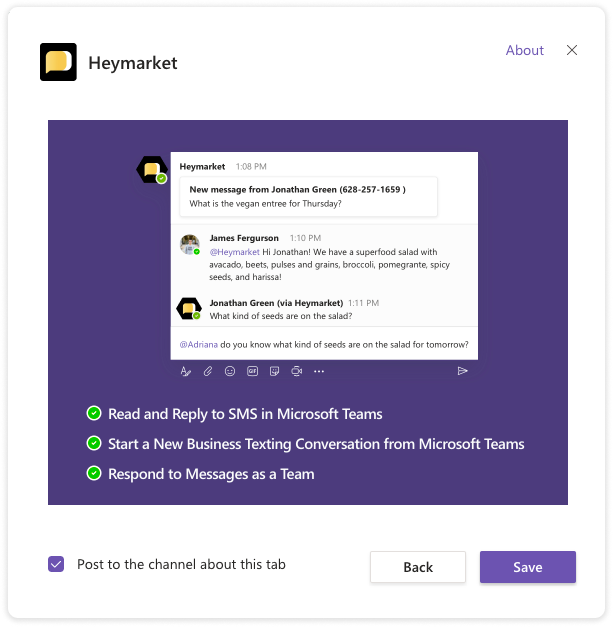
Task: Open the About link
Action: tap(525, 50)
